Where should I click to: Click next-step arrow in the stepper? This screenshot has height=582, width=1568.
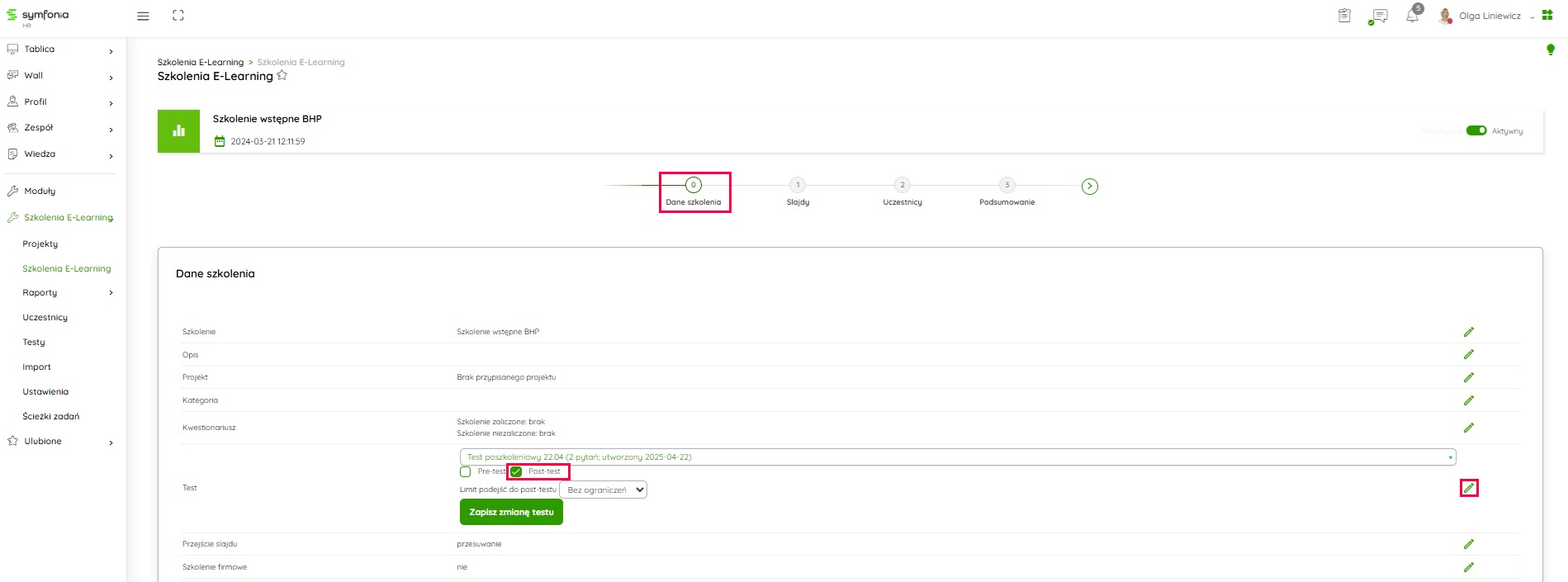point(1090,187)
